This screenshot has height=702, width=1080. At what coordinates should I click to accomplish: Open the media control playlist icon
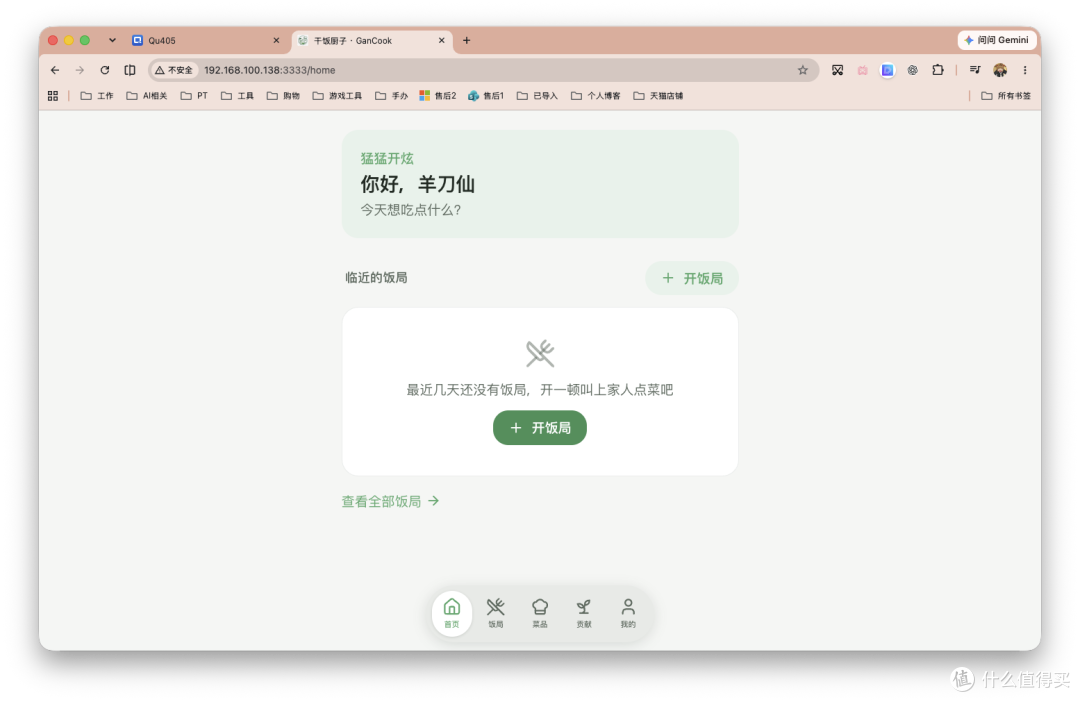click(975, 70)
